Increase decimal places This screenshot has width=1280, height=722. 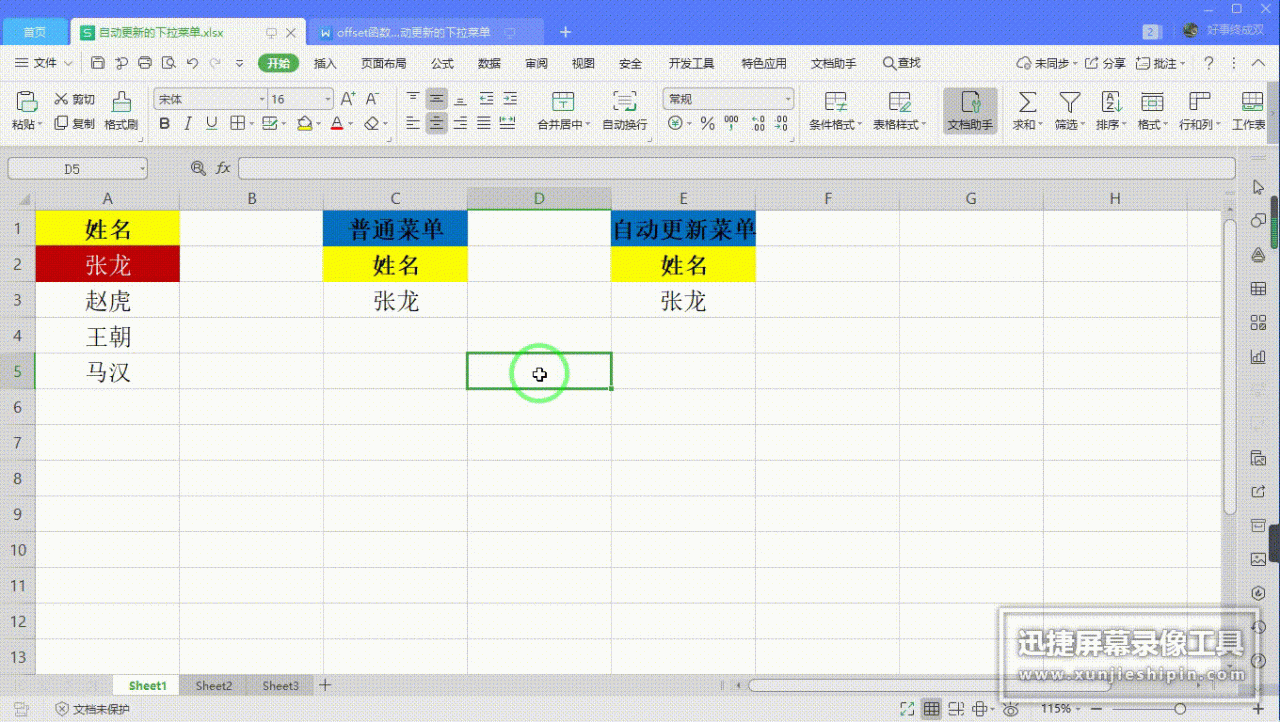coord(758,124)
